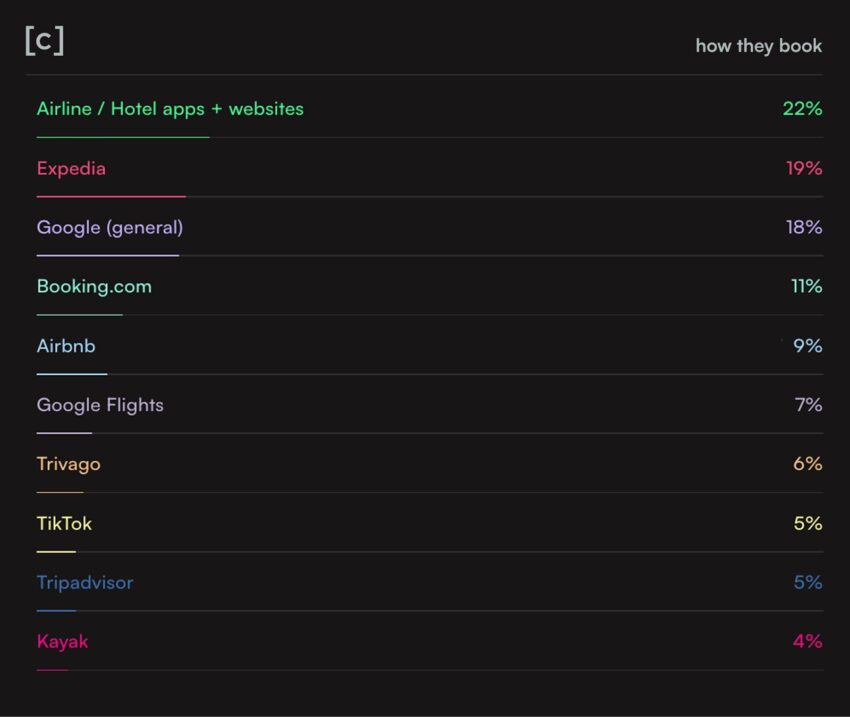The width and height of the screenshot is (850, 717).
Task: Select the Google Flights label
Action: coord(100,405)
